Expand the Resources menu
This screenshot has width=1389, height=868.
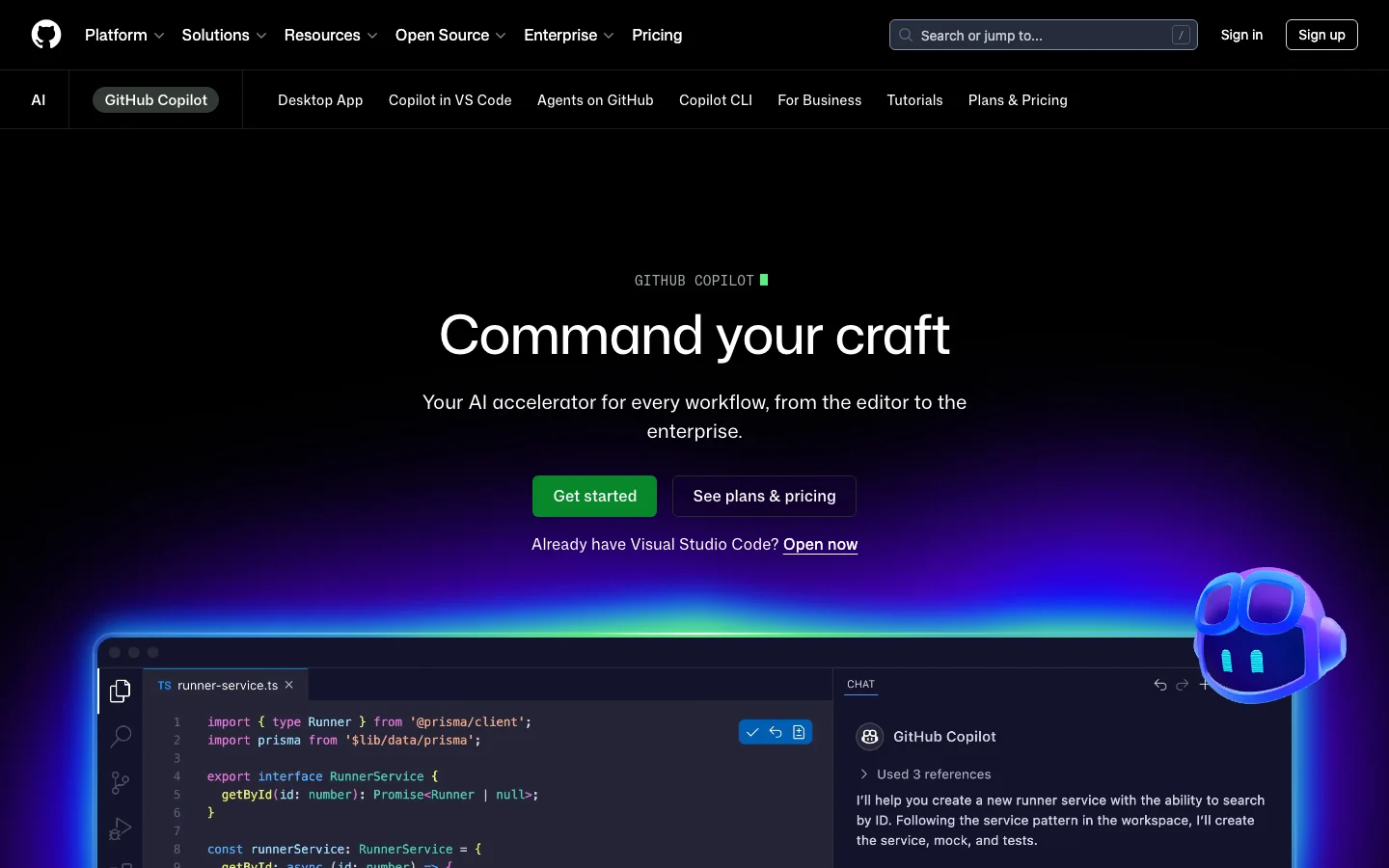331,35
